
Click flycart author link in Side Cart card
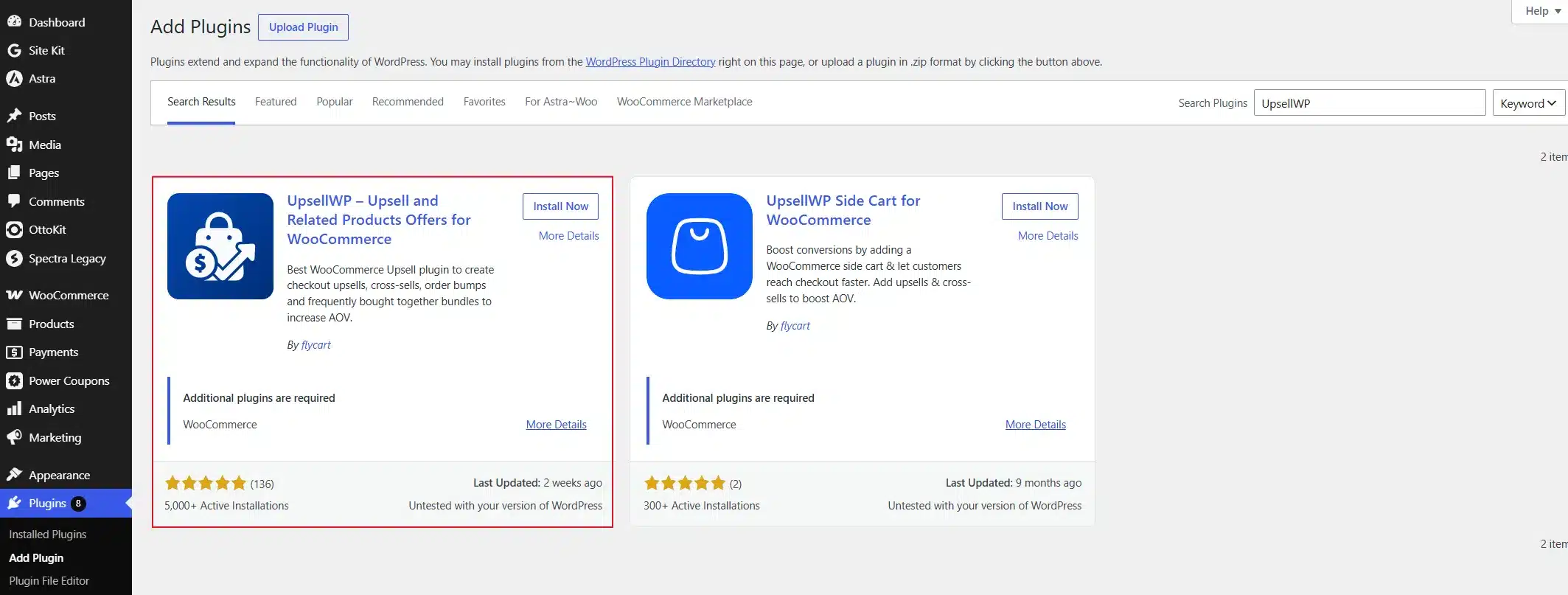795,326
